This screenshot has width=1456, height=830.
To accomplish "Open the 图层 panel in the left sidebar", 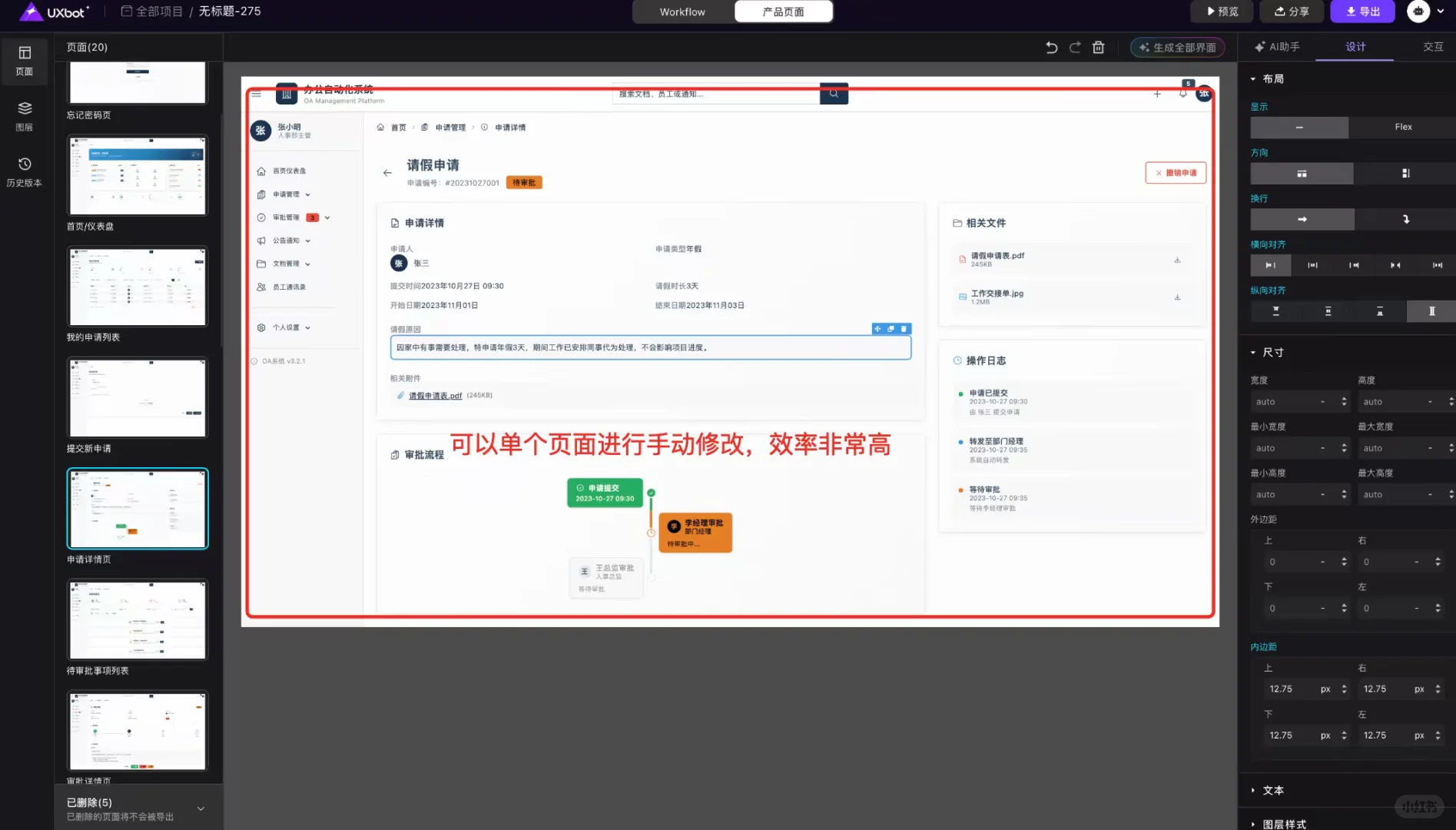I will (25, 115).
